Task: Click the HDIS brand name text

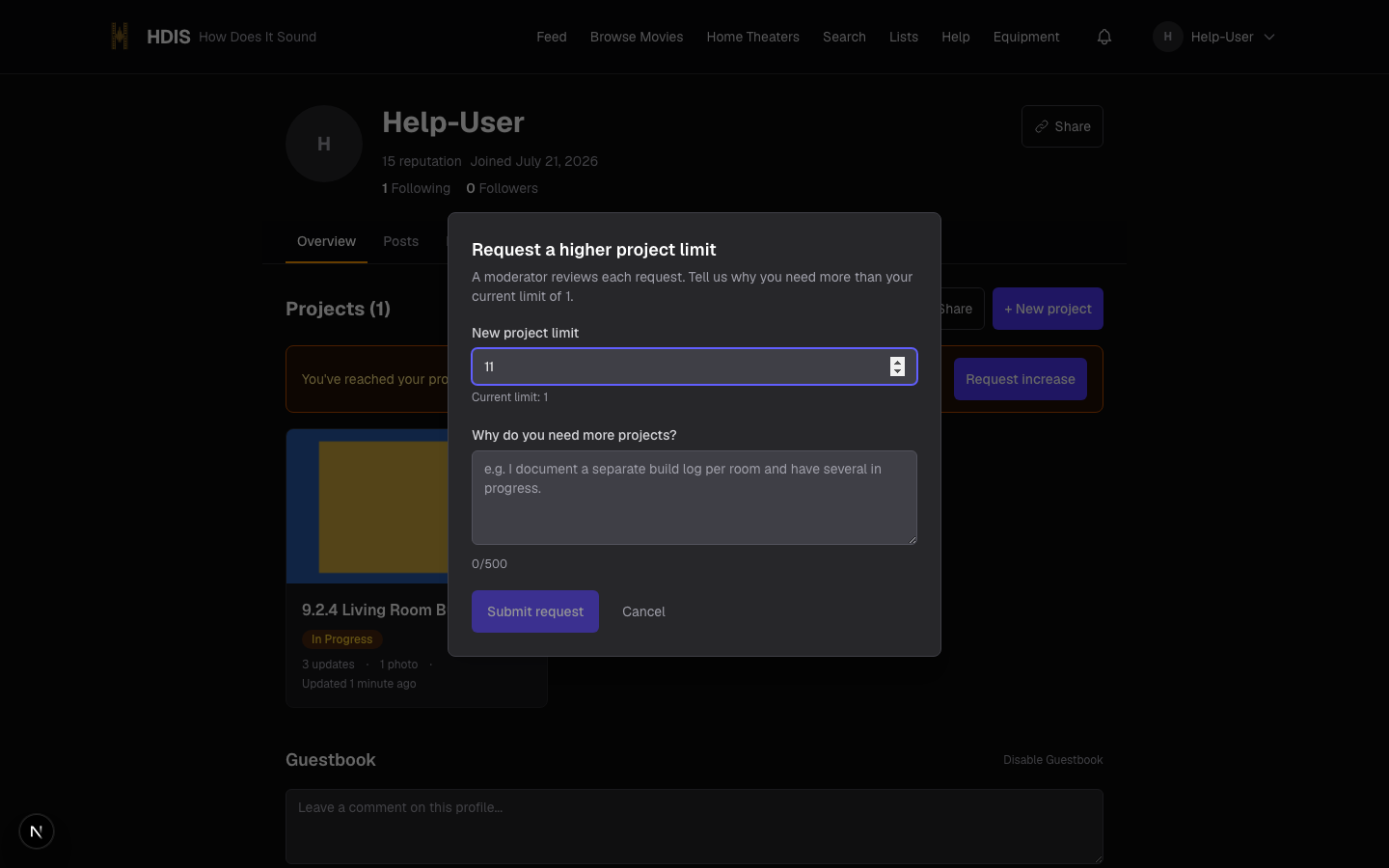Action: pos(168,37)
